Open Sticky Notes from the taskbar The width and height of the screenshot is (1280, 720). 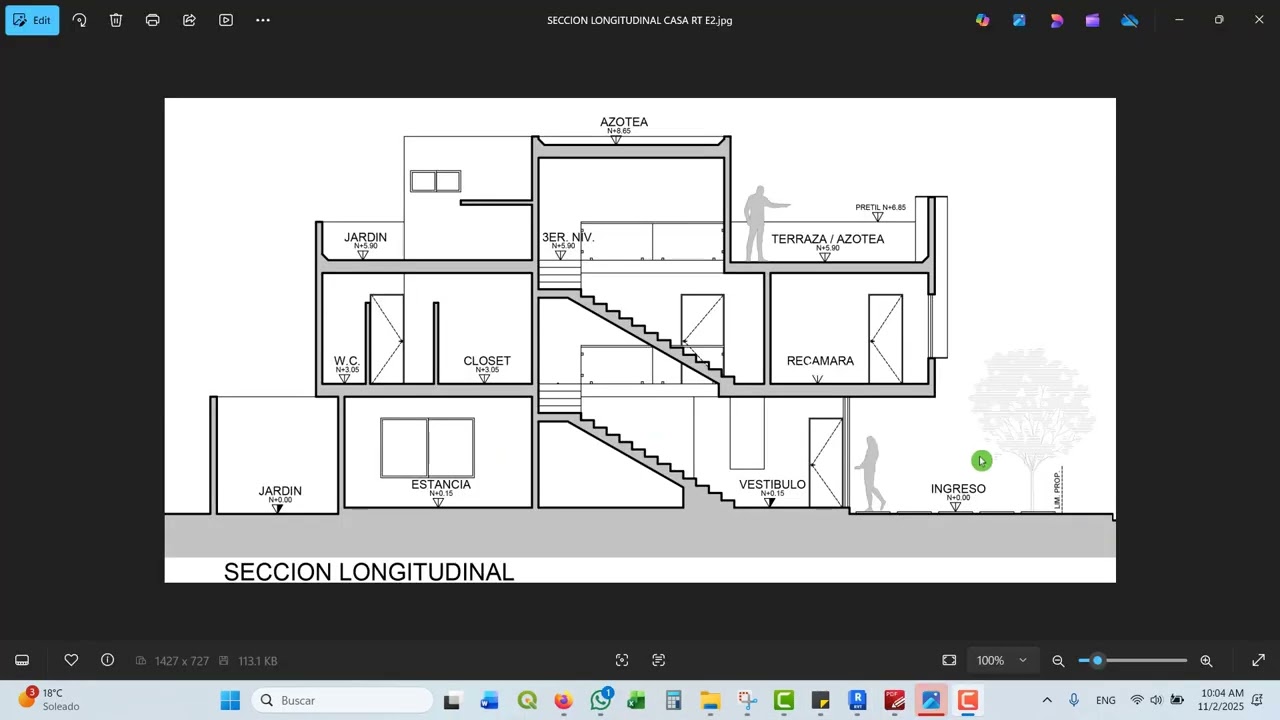821,700
